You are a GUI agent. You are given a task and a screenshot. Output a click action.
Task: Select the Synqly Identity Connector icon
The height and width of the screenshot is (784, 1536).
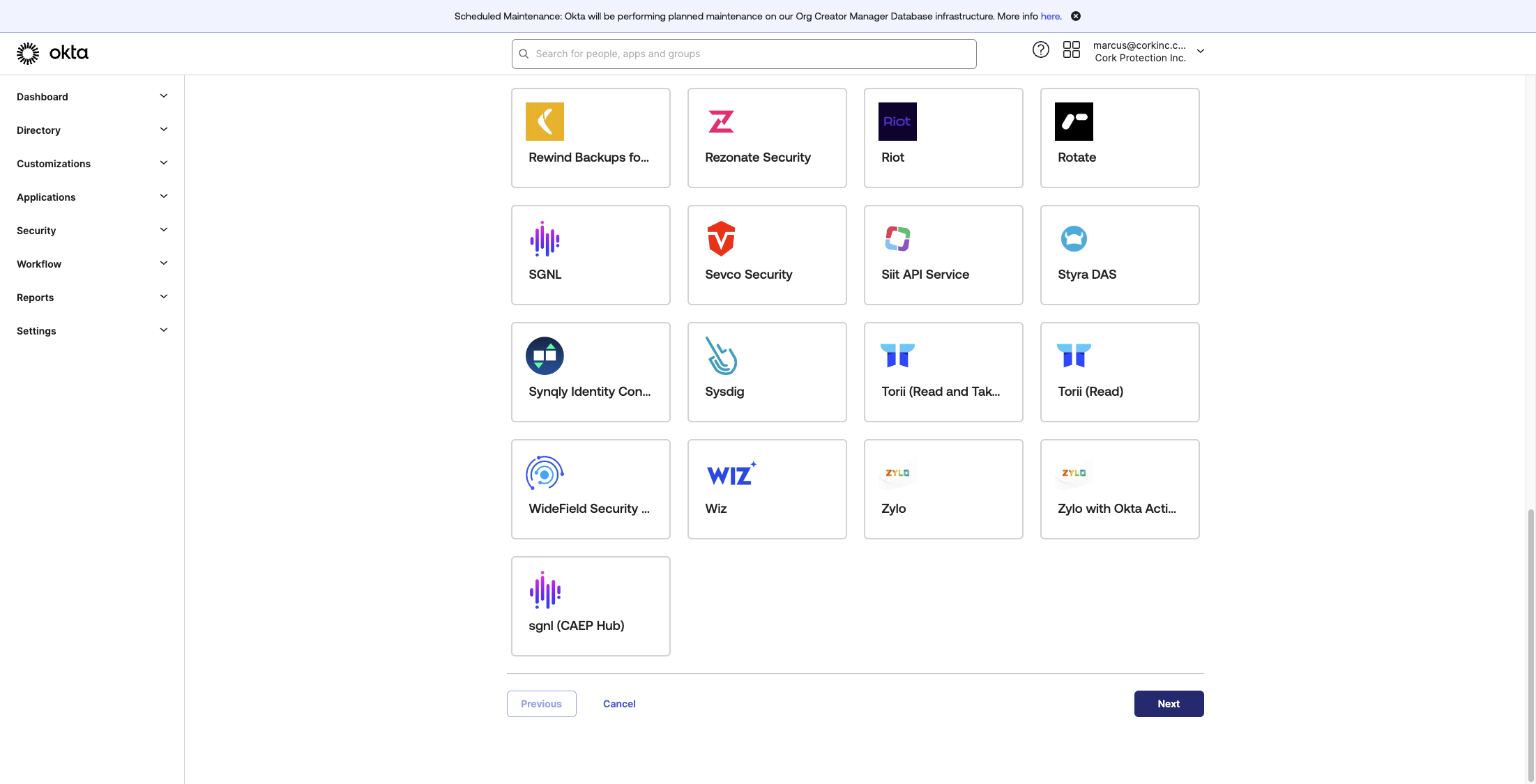tap(545, 355)
